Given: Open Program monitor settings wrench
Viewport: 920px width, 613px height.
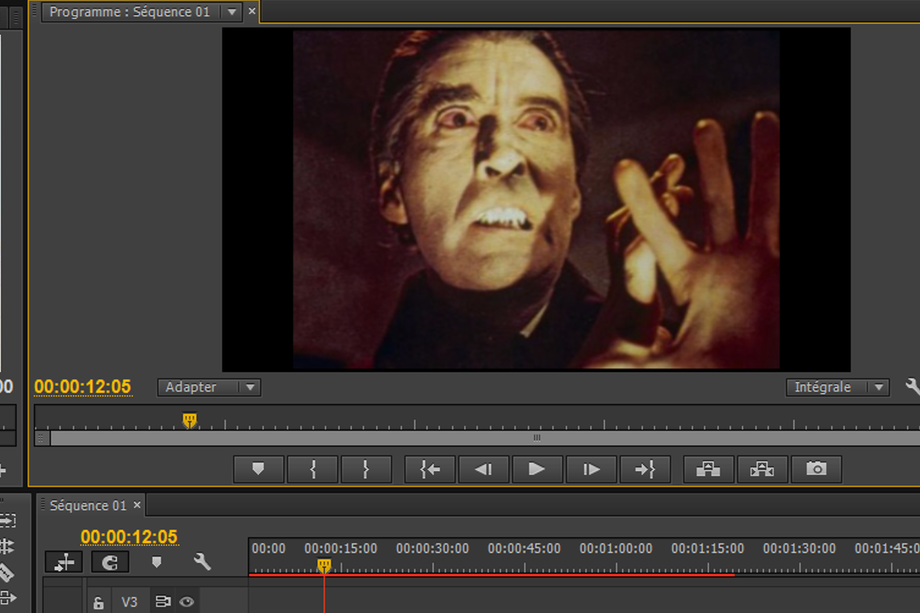Looking at the screenshot, I should [x=912, y=387].
